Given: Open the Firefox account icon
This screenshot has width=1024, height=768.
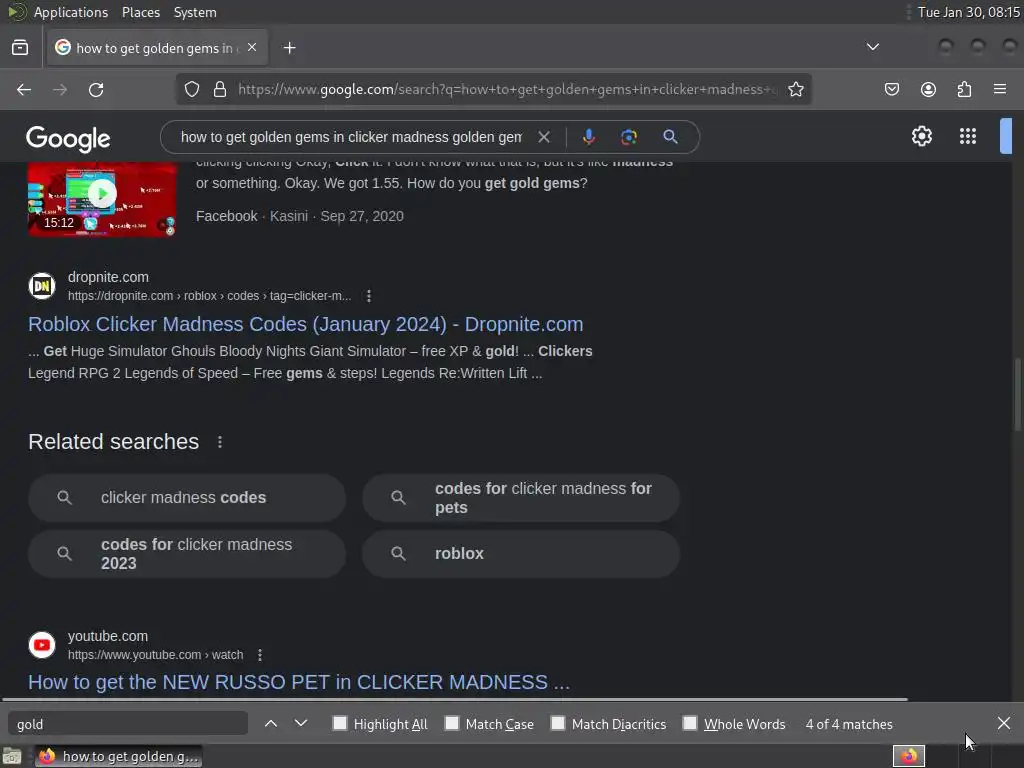Looking at the screenshot, I should 928,89.
